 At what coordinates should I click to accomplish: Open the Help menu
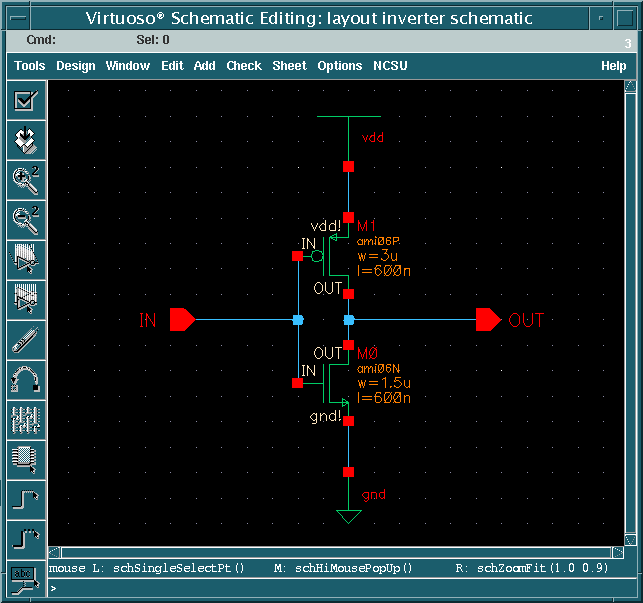click(614, 66)
